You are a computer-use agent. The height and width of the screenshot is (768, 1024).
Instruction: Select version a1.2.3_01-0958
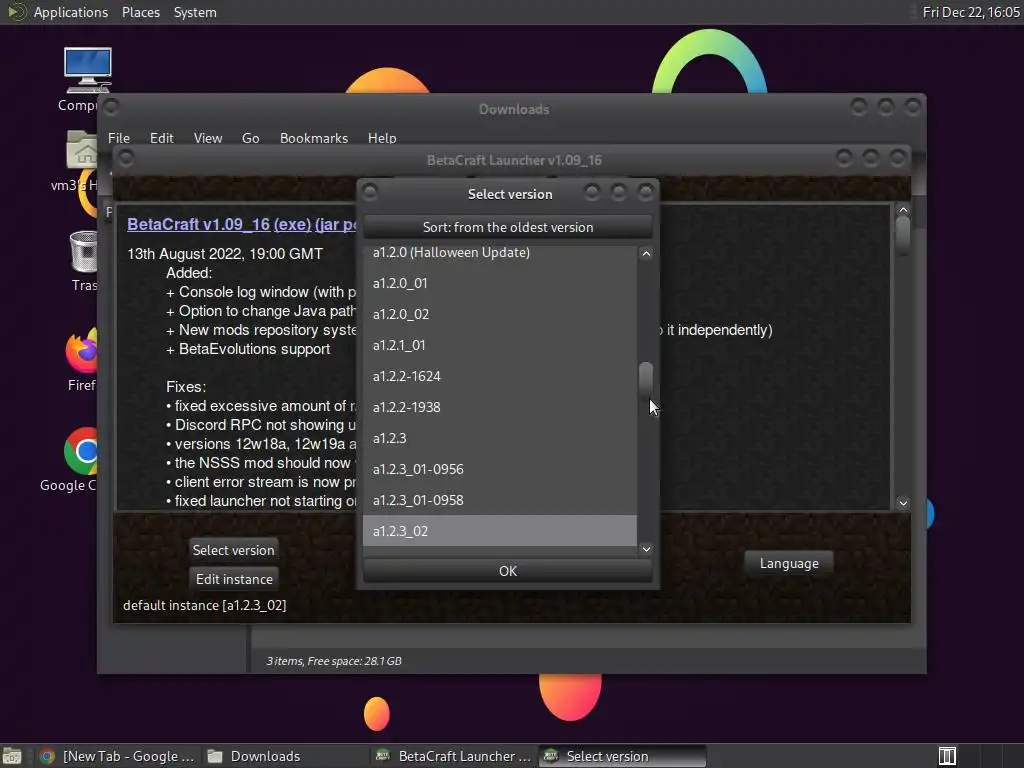[x=500, y=500]
